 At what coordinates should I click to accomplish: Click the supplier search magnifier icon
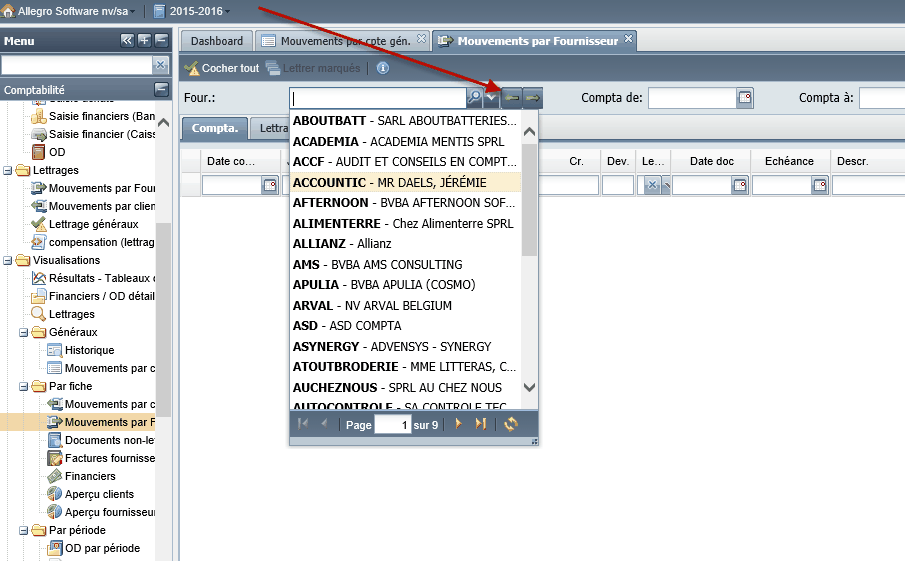click(x=474, y=98)
